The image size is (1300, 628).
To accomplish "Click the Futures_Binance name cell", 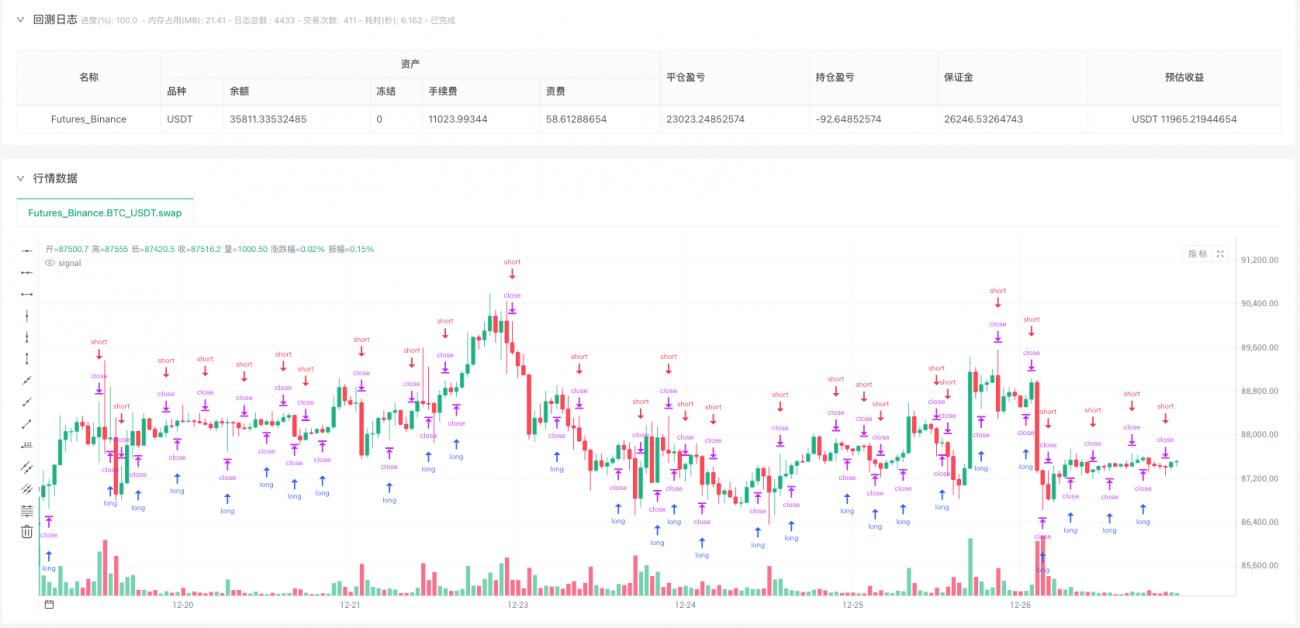I will point(88,119).
